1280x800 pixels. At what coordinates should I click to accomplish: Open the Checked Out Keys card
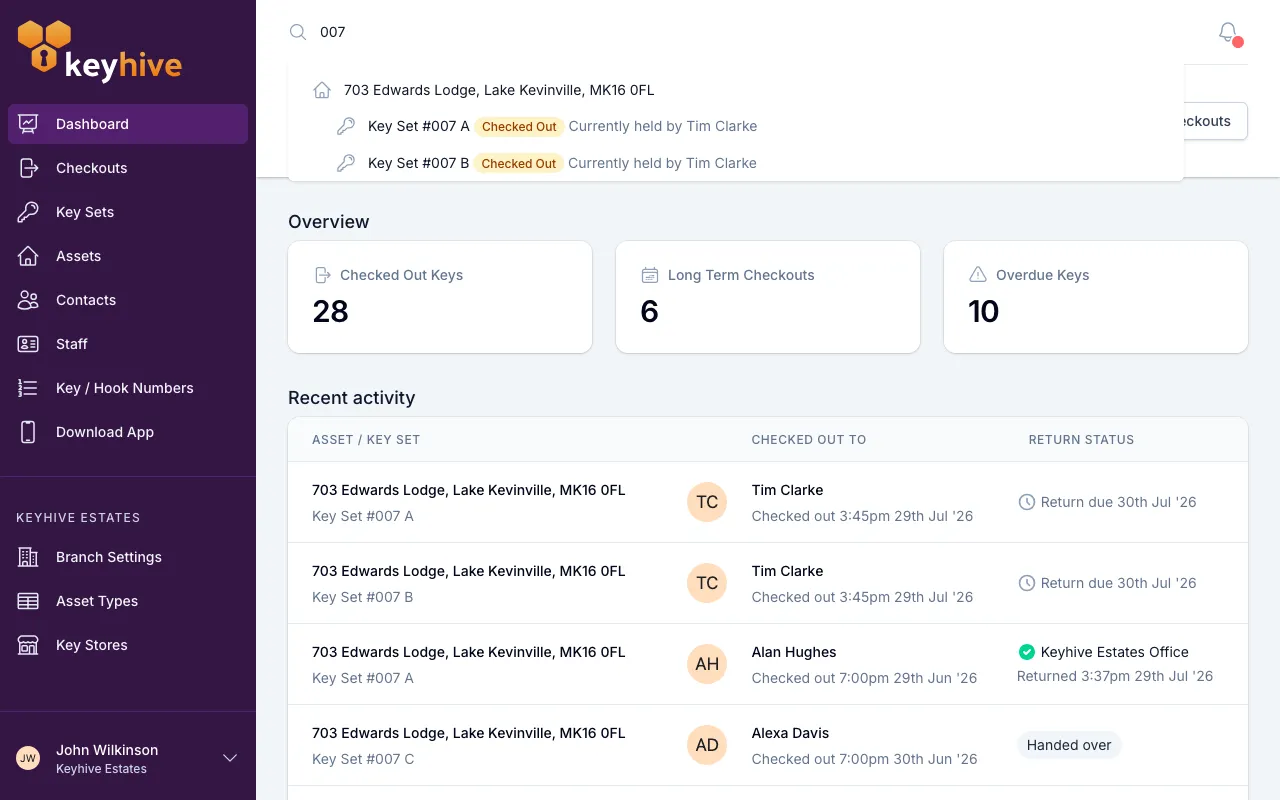click(440, 297)
